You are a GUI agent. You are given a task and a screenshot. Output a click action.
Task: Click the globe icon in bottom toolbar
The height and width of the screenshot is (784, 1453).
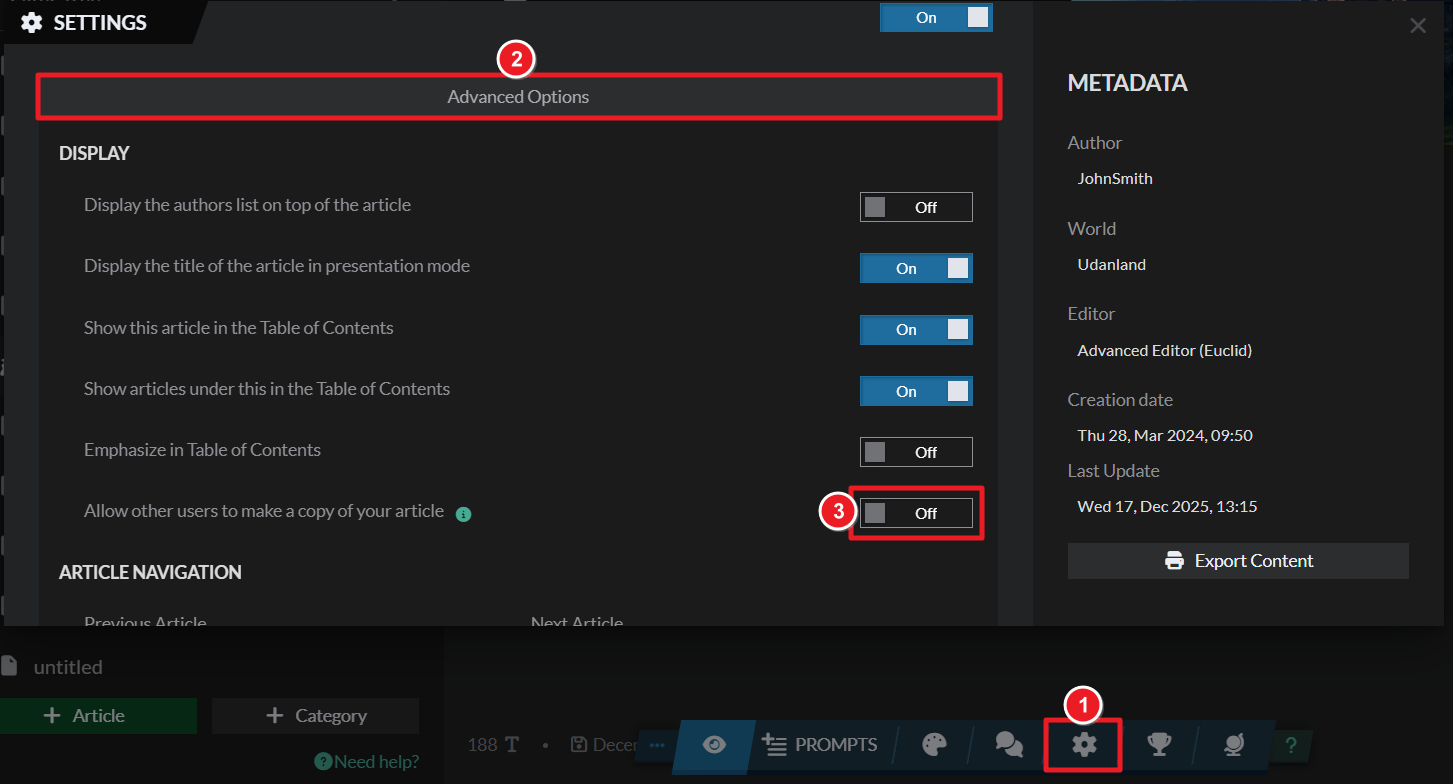1234,745
